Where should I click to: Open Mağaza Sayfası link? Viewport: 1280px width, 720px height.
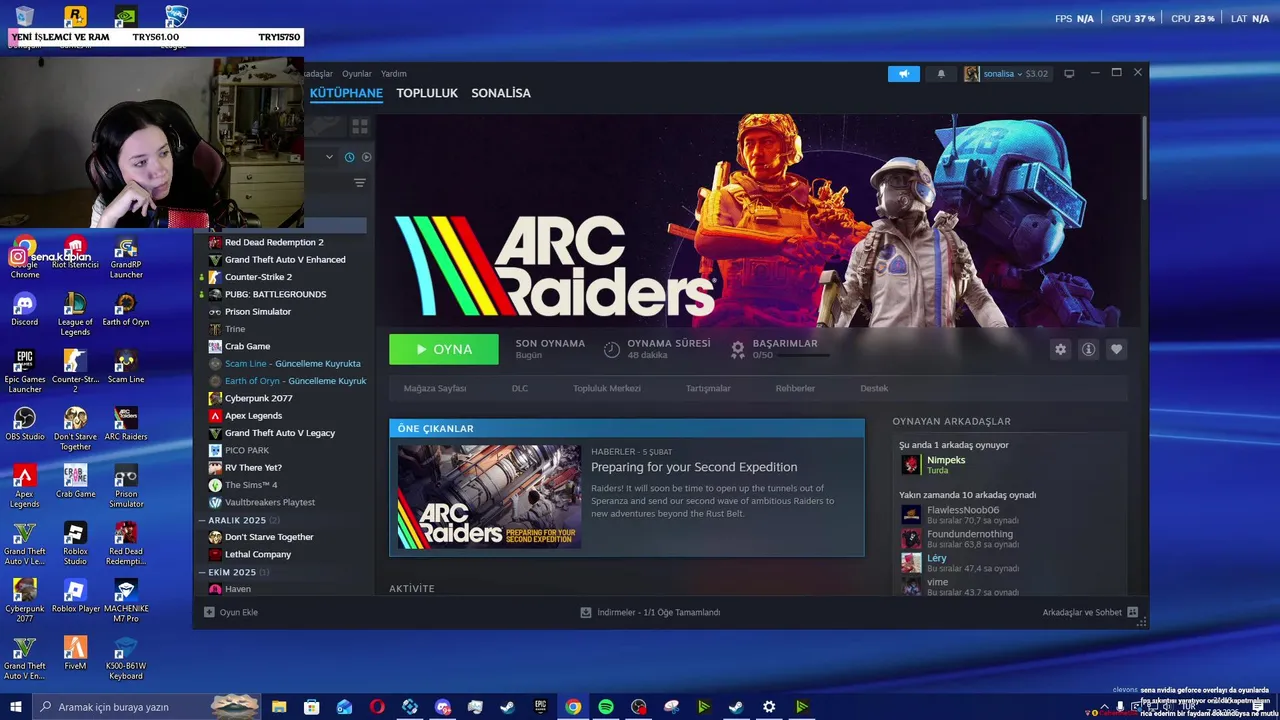435,388
